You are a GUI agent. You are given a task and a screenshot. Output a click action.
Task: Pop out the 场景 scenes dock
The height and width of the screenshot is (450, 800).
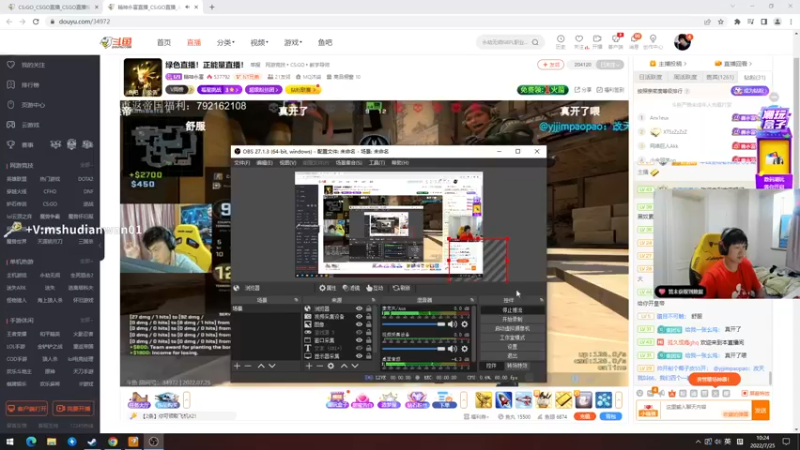[296, 300]
